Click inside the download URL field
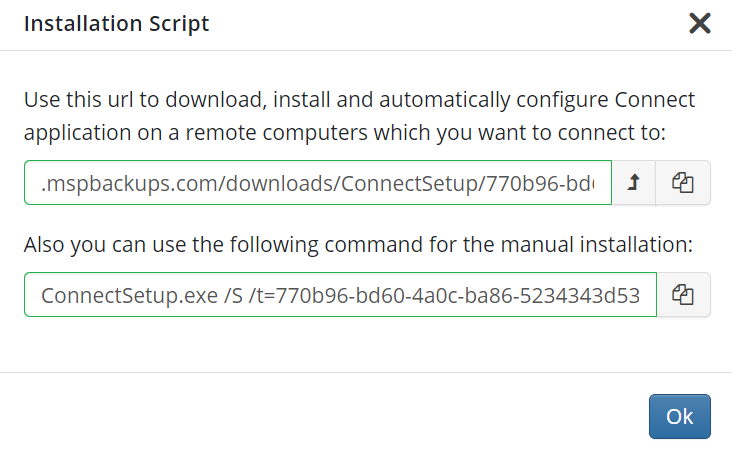Screen dimensions: 732x452 [x=317, y=183]
